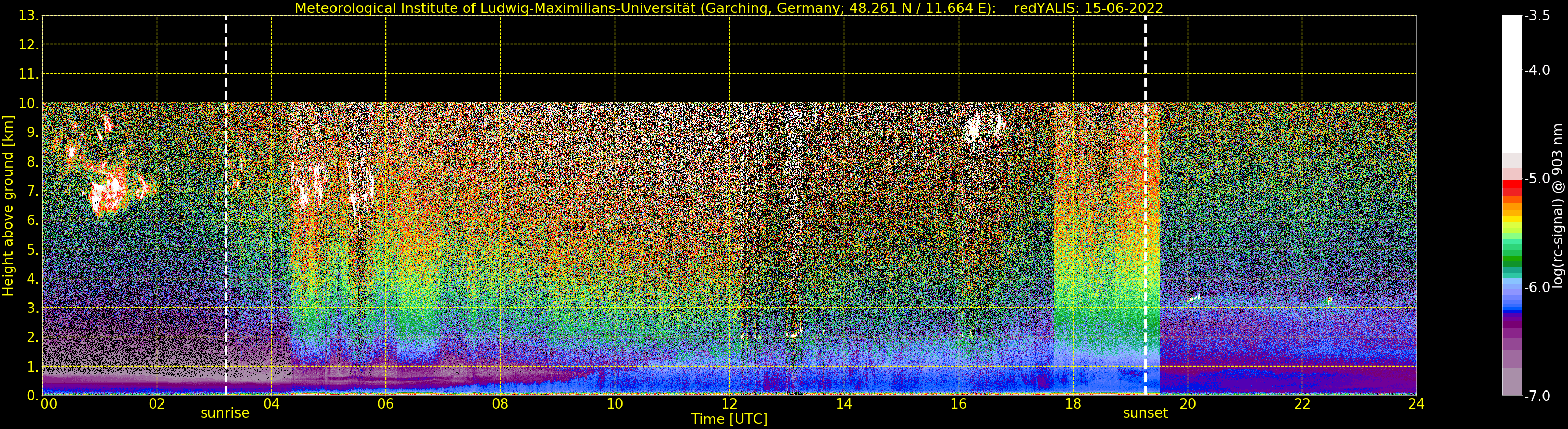Screen dimensions: 1568x429
Task: Click the '12' tick label on the time axis
Action: click(x=729, y=404)
